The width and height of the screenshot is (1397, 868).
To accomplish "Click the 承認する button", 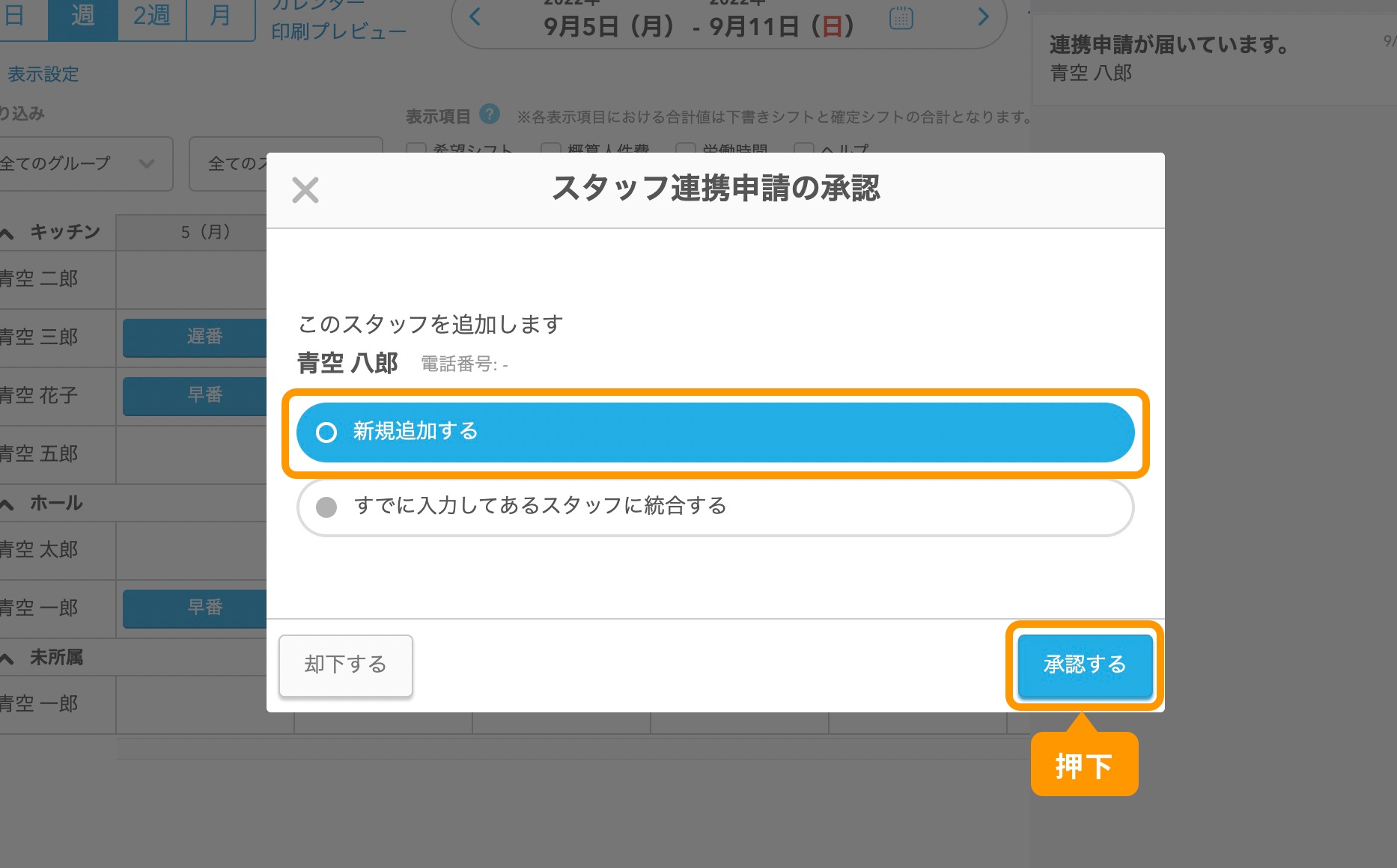I will [1084, 665].
